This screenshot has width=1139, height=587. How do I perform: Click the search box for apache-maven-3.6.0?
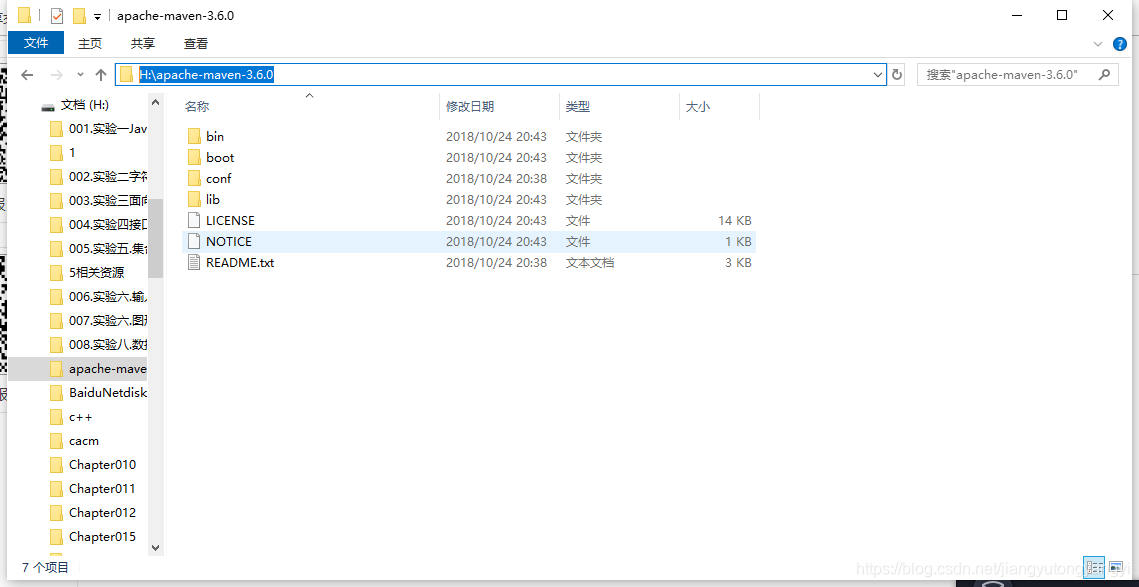pos(1017,74)
